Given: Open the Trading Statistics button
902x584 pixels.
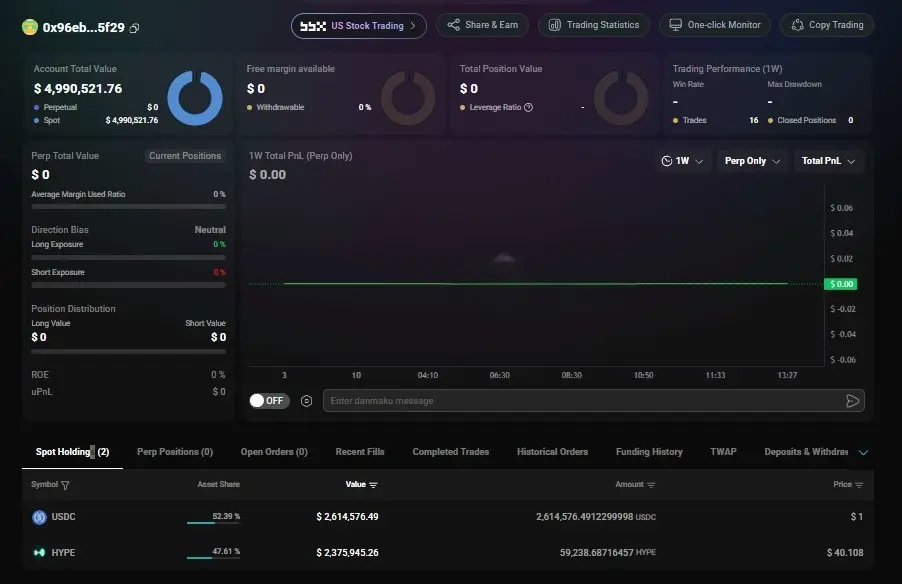Looking at the screenshot, I should click(x=594, y=25).
